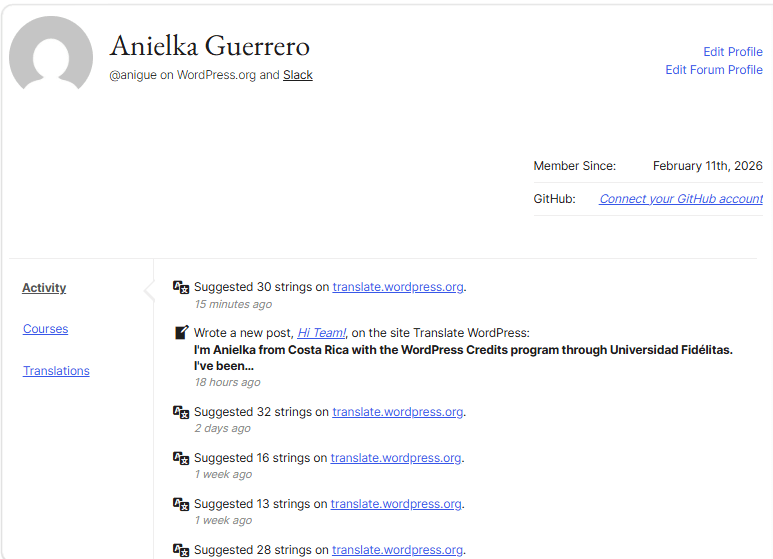773x559 pixels.
Task: Click the translation icon beside "Suggested 32 strings"
Action: click(181, 412)
